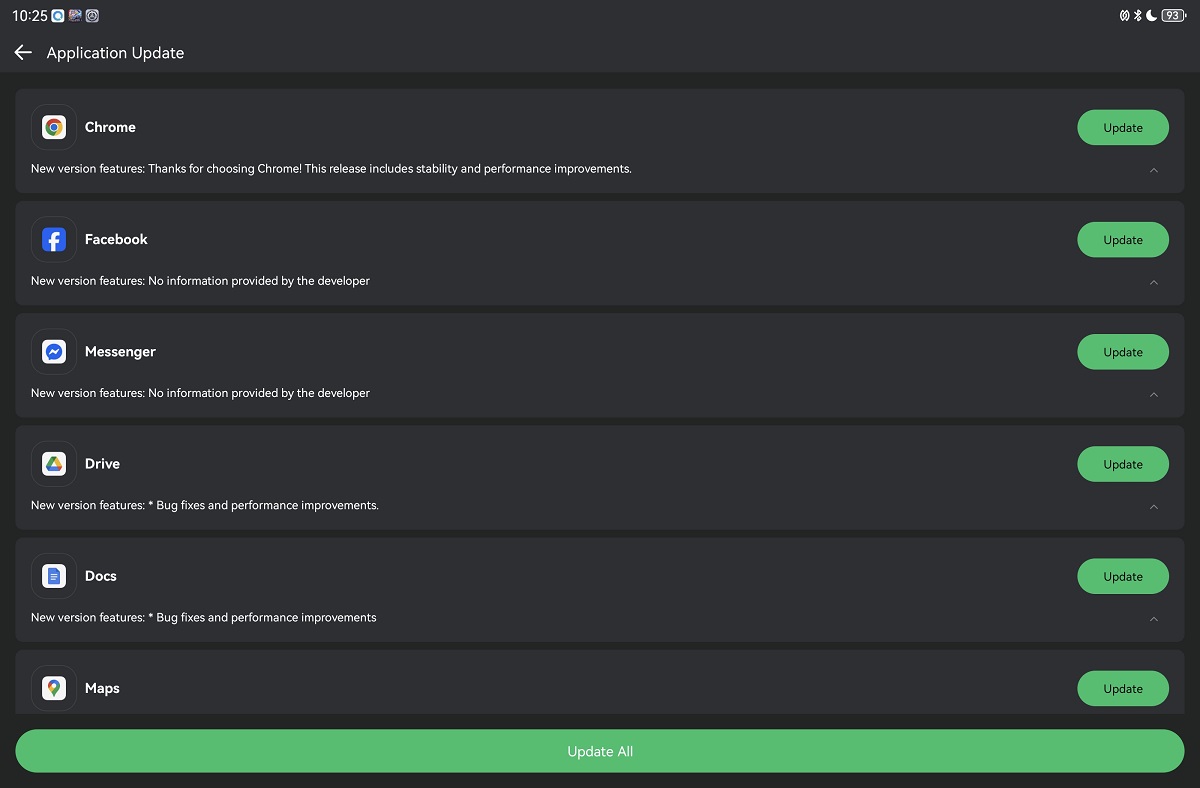The width and height of the screenshot is (1200, 788).
Task: Update the Facebook app
Action: (x=1123, y=239)
